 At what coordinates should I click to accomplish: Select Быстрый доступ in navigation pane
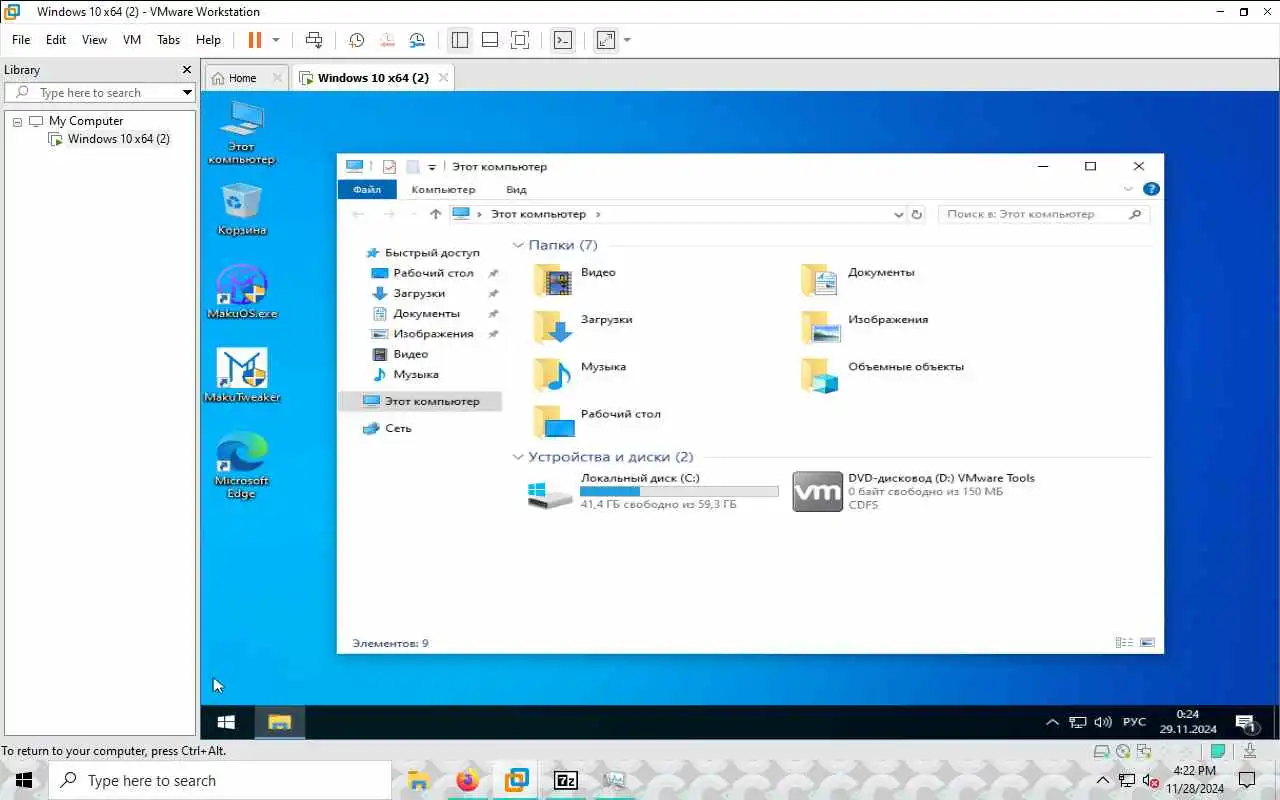(x=432, y=253)
